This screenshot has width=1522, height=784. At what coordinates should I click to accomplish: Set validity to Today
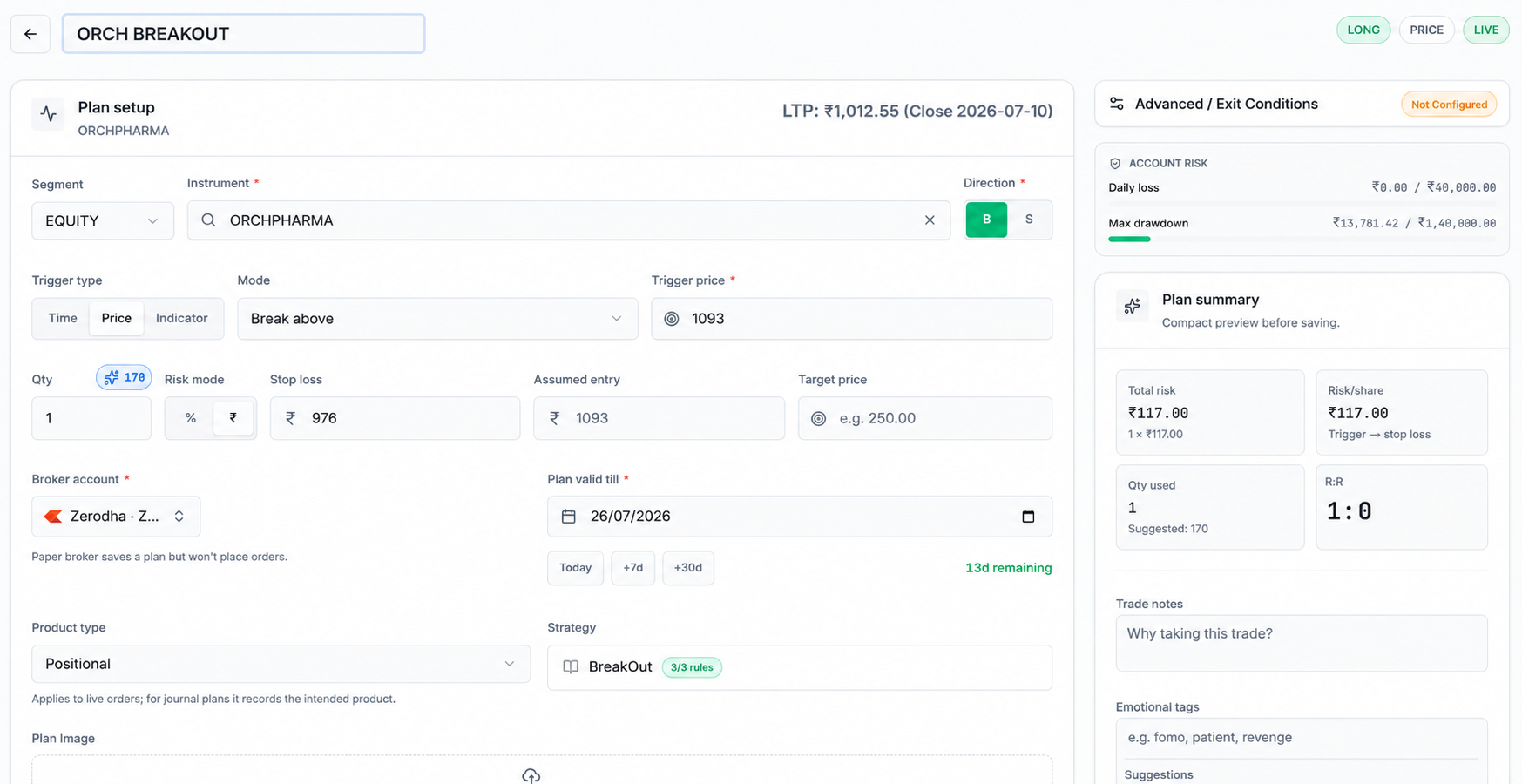(575, 568)
